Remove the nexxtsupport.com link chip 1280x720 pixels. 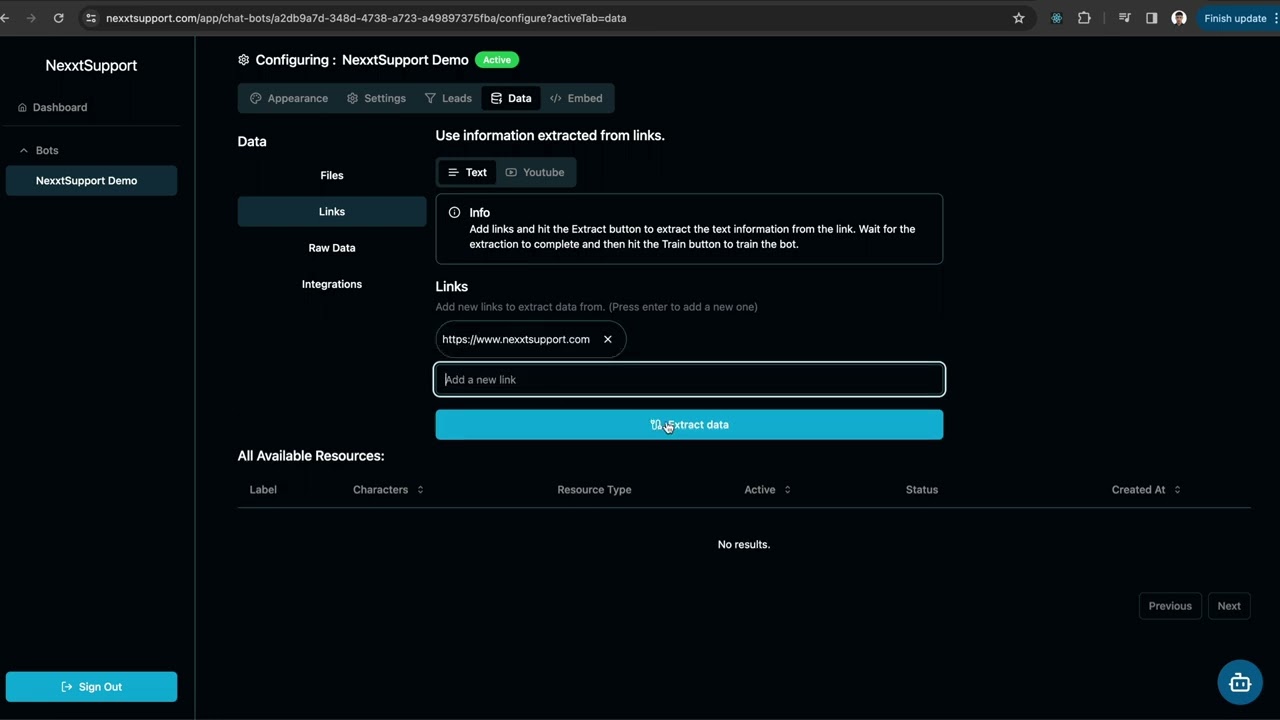tap(607, 339)
